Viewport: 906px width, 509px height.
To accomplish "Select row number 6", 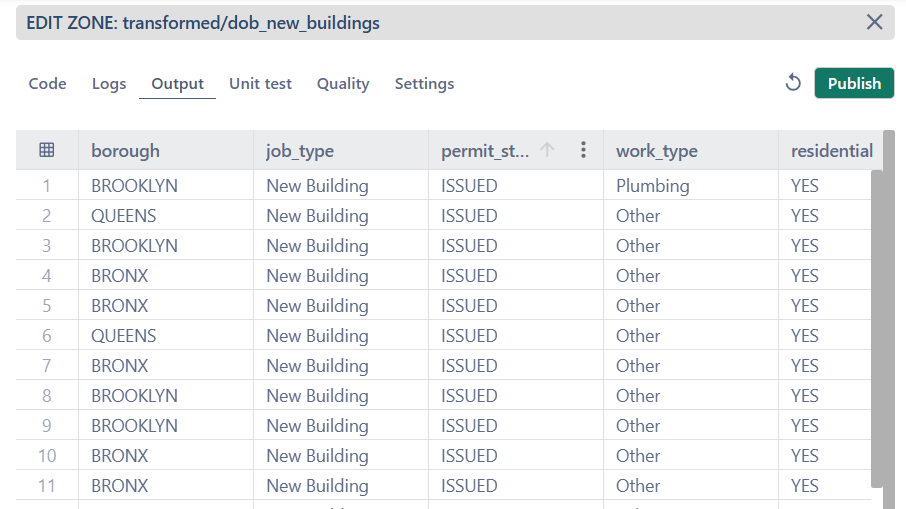I will click(47, 336).
